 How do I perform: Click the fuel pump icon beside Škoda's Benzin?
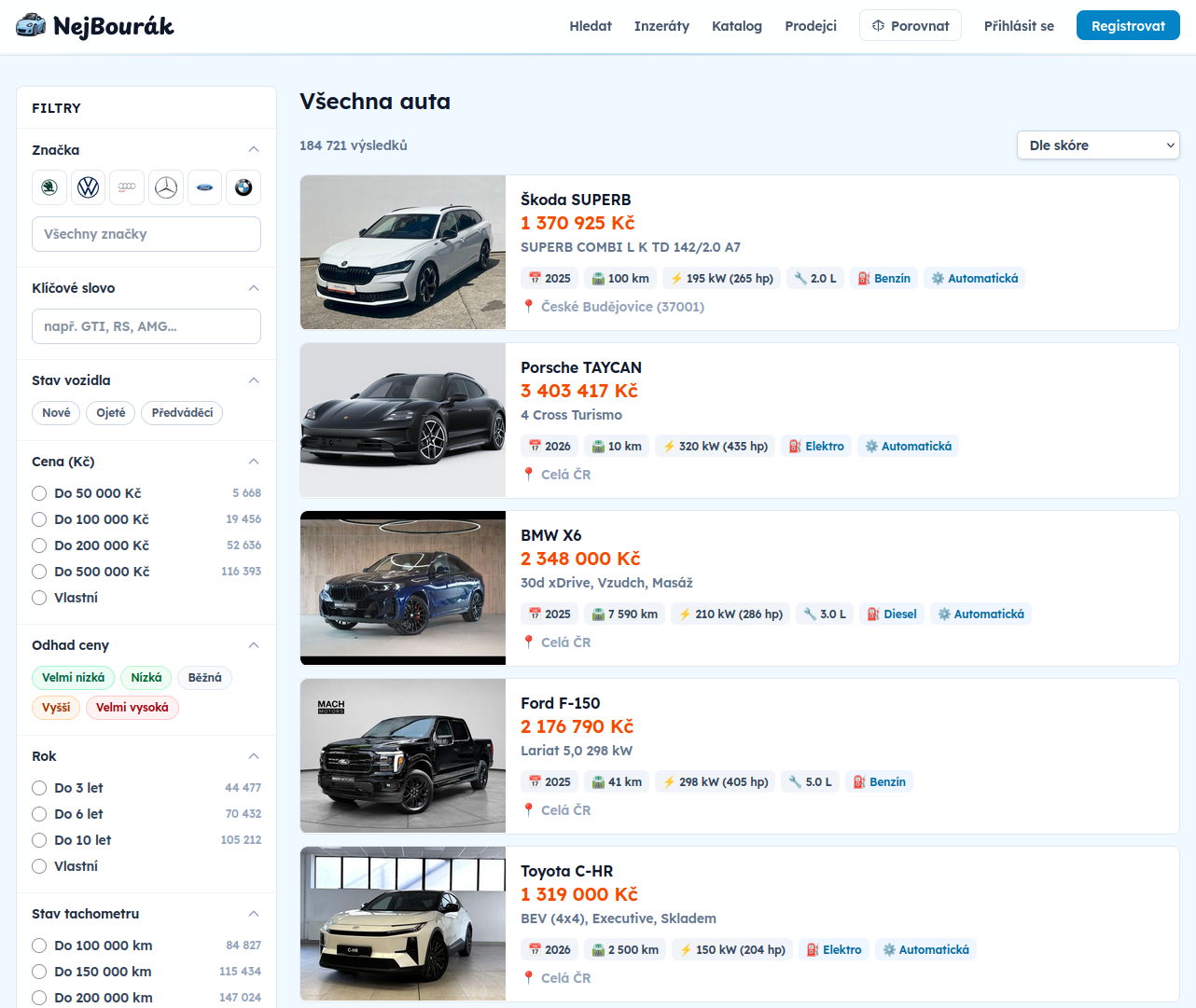[864, 278]
